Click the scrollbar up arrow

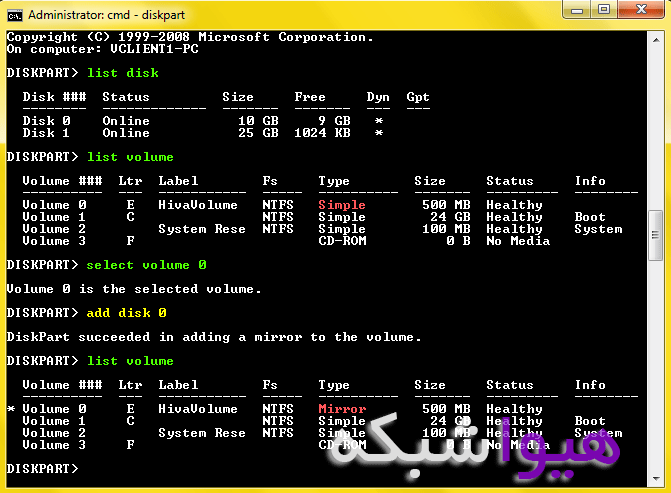coord(656,38)
